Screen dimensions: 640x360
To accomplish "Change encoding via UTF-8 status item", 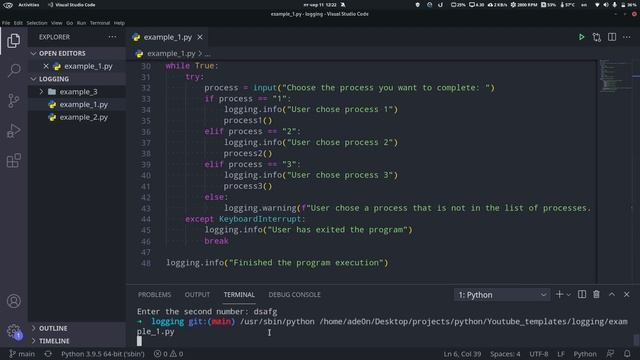I will 539,354.
